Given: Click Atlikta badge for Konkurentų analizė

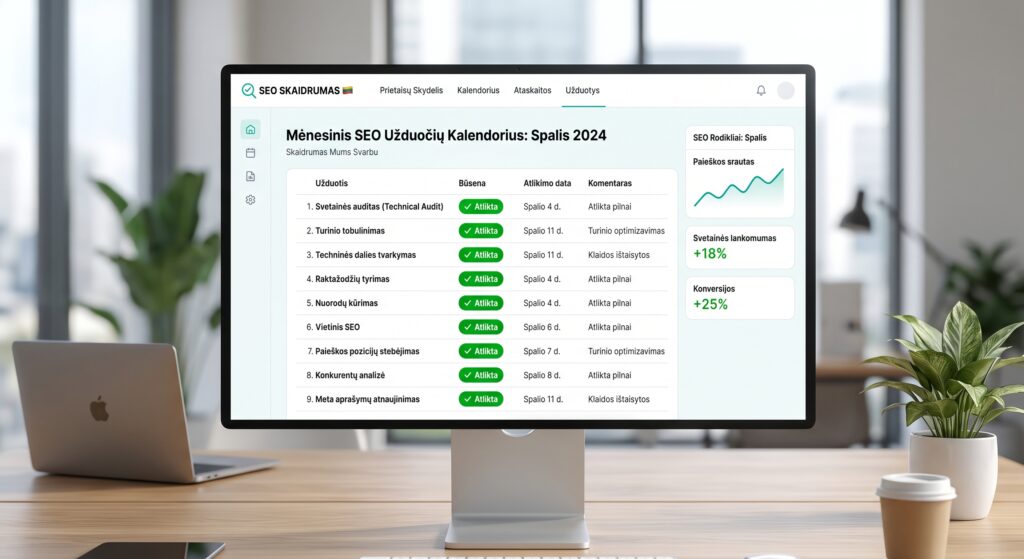Looking at the screenshot, I should click(x=481, y=375).
